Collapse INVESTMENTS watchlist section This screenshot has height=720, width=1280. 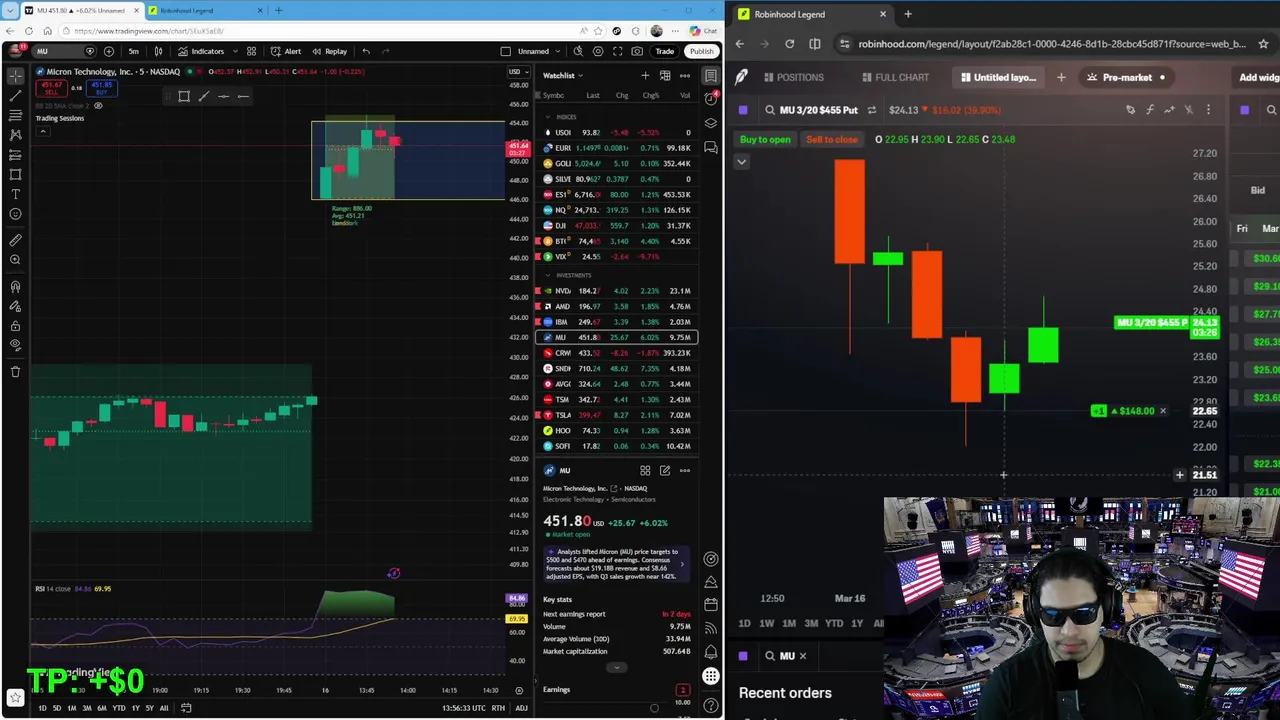coord(548,275)
